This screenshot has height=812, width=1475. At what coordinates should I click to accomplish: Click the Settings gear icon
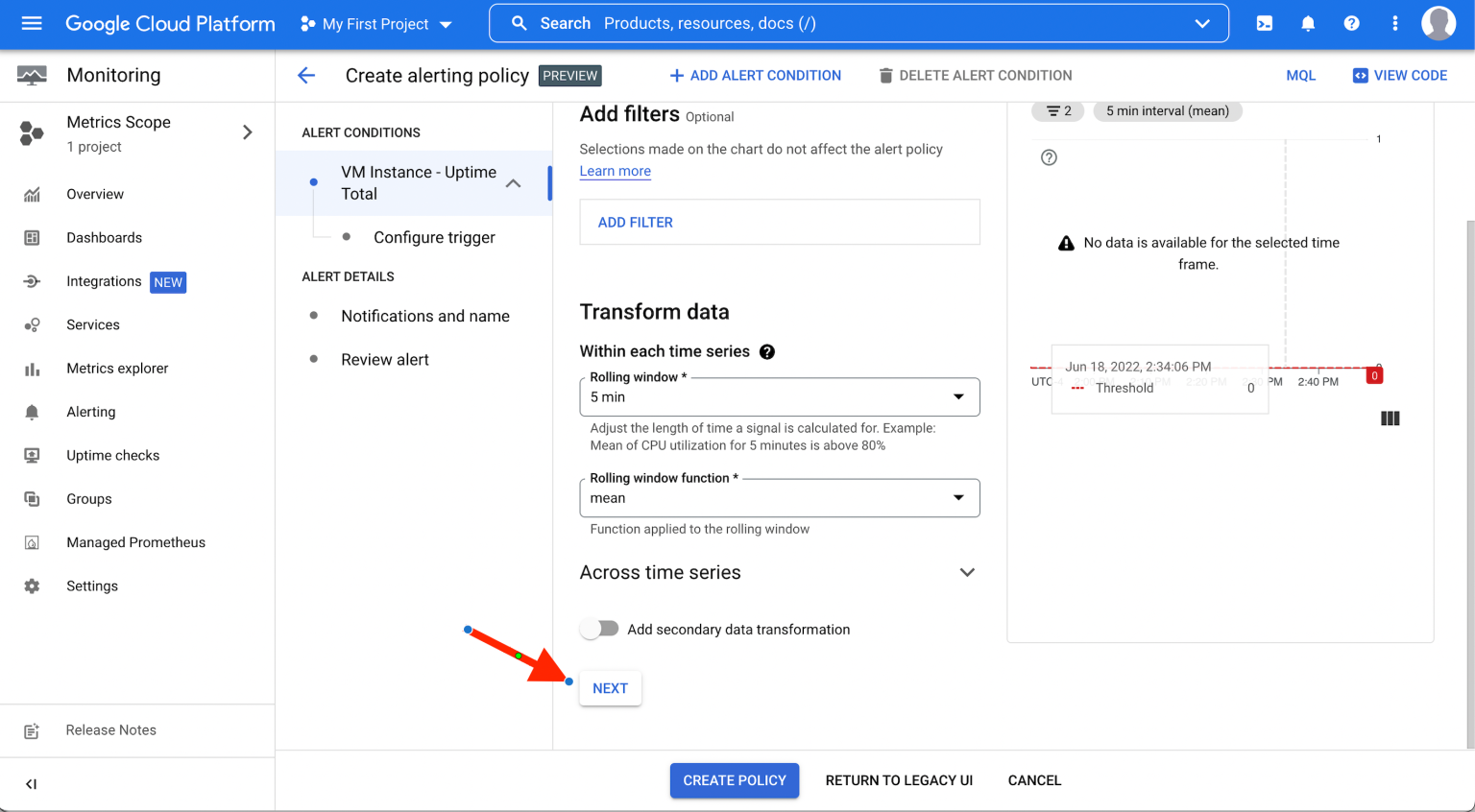[32, 585]
